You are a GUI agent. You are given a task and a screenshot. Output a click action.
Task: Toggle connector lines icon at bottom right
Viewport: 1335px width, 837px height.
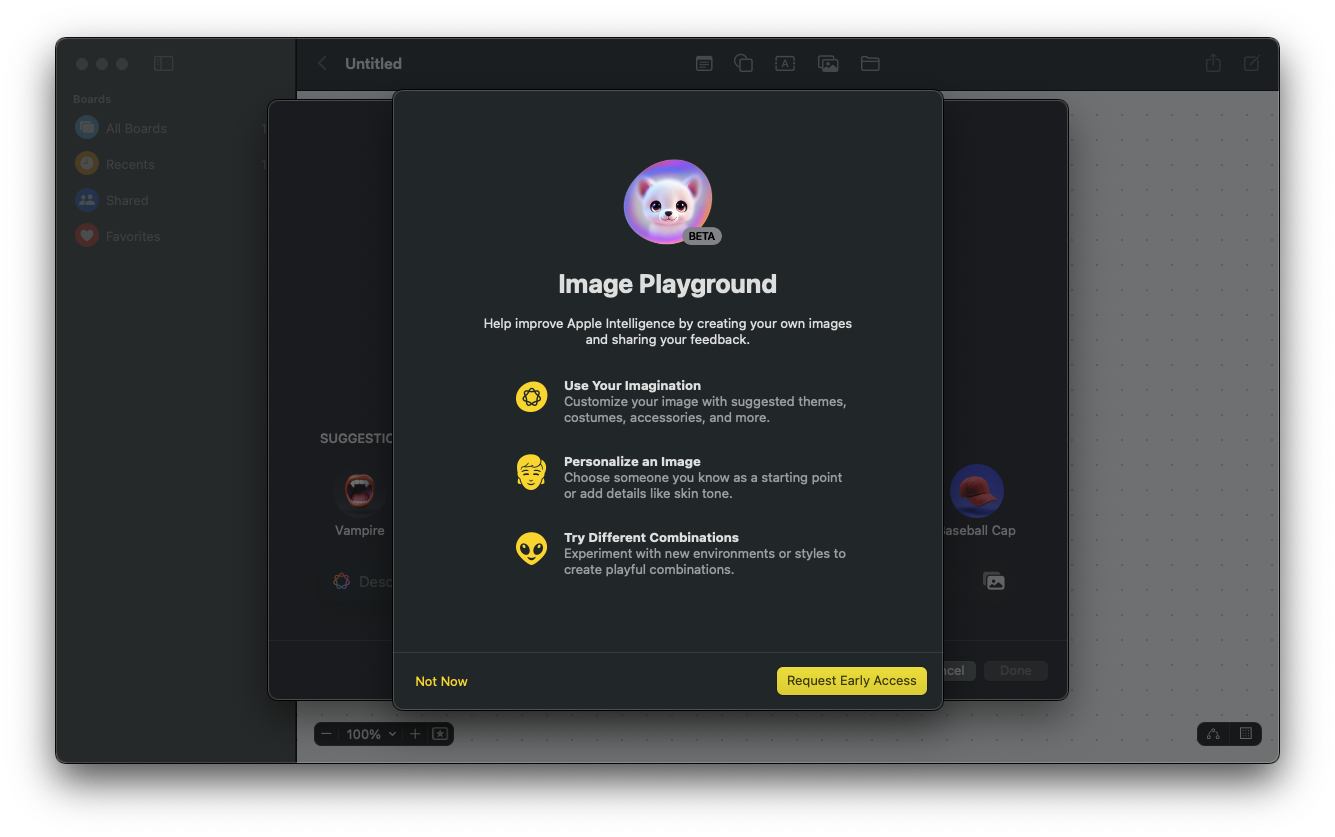pyautogui.click(x=1213, y=734)
